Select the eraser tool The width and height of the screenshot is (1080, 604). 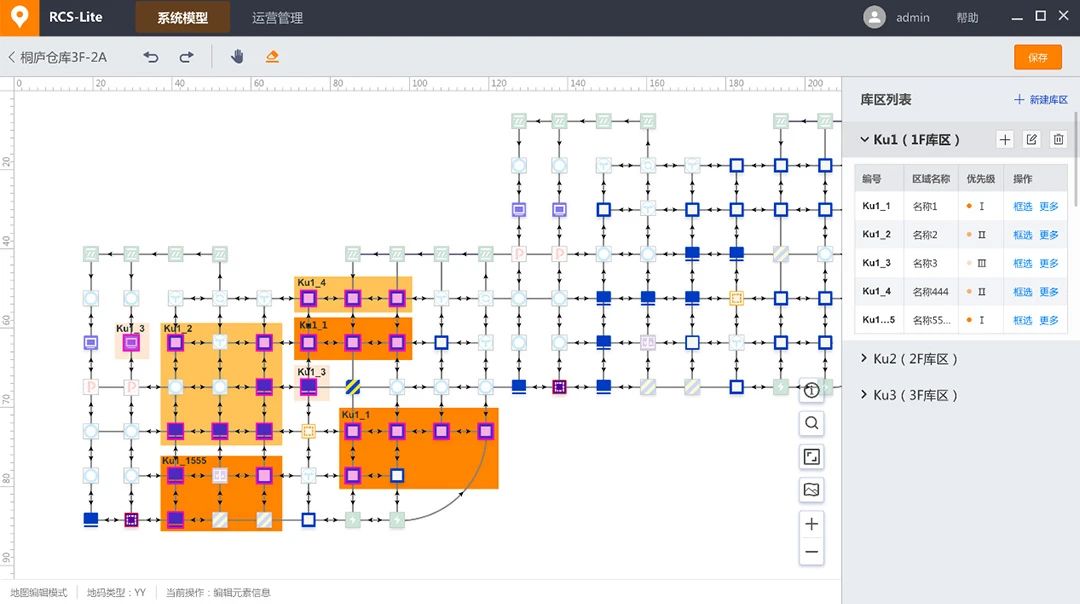[272, 57]
